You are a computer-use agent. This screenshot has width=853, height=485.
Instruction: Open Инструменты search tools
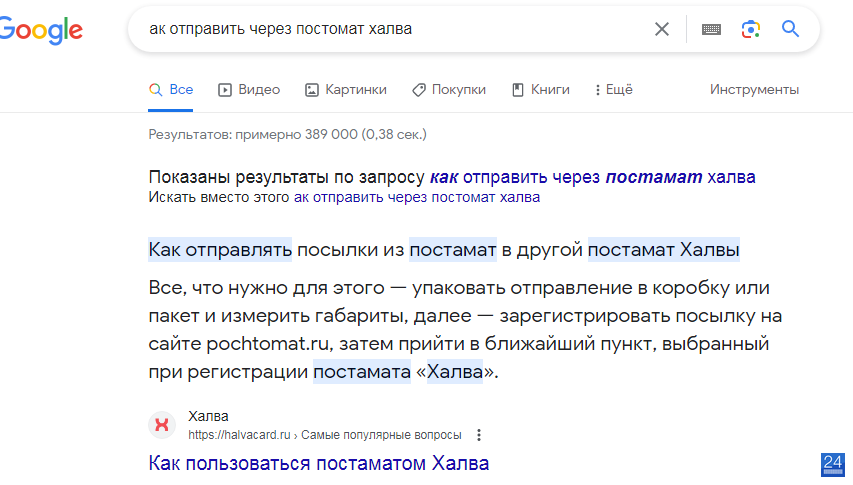(754, 90)
